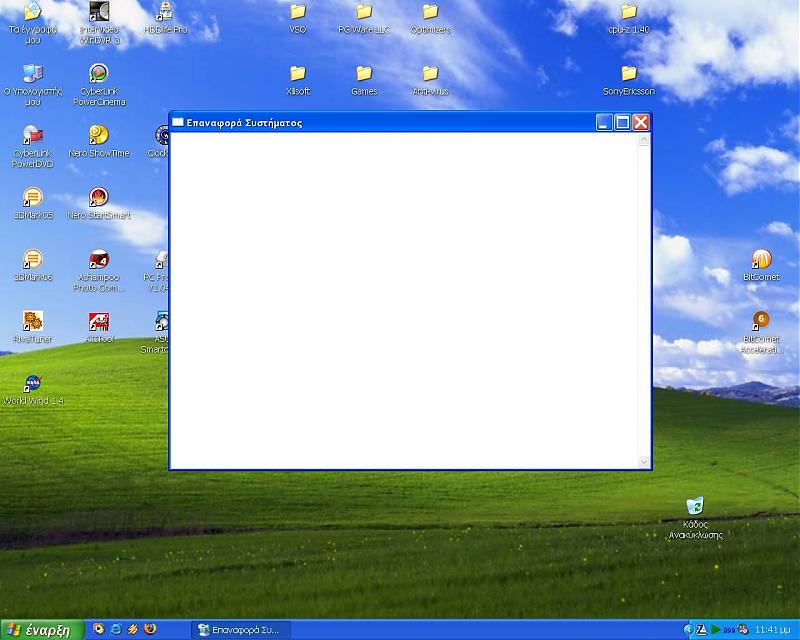Click Quick Launch icon left of Internet Explorer
The height and width of the screenshot is (640, 800).
pos(98,629)
